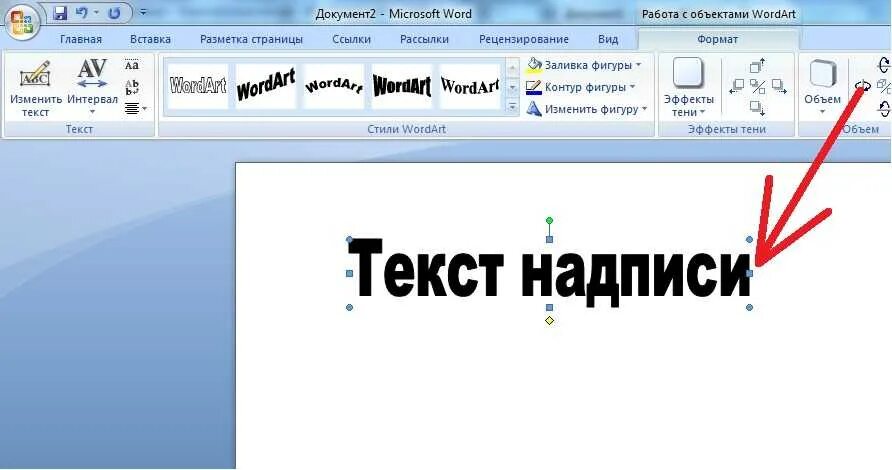Open the Интервал spacing dropdown
This screenshot has height=470, width=892.
[92, 88]
